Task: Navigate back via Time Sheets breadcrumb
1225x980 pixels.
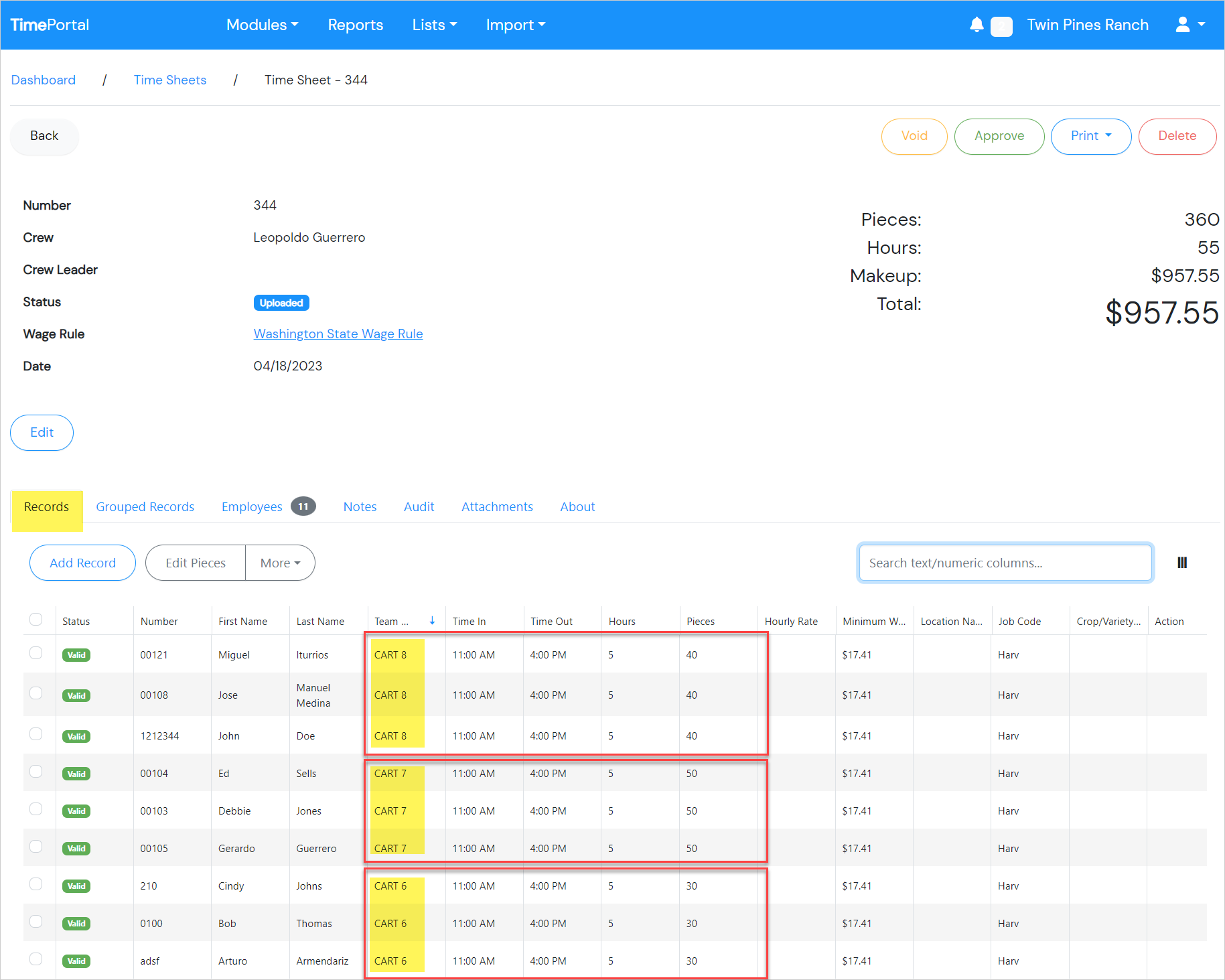Action: click(x=169, y=80)
